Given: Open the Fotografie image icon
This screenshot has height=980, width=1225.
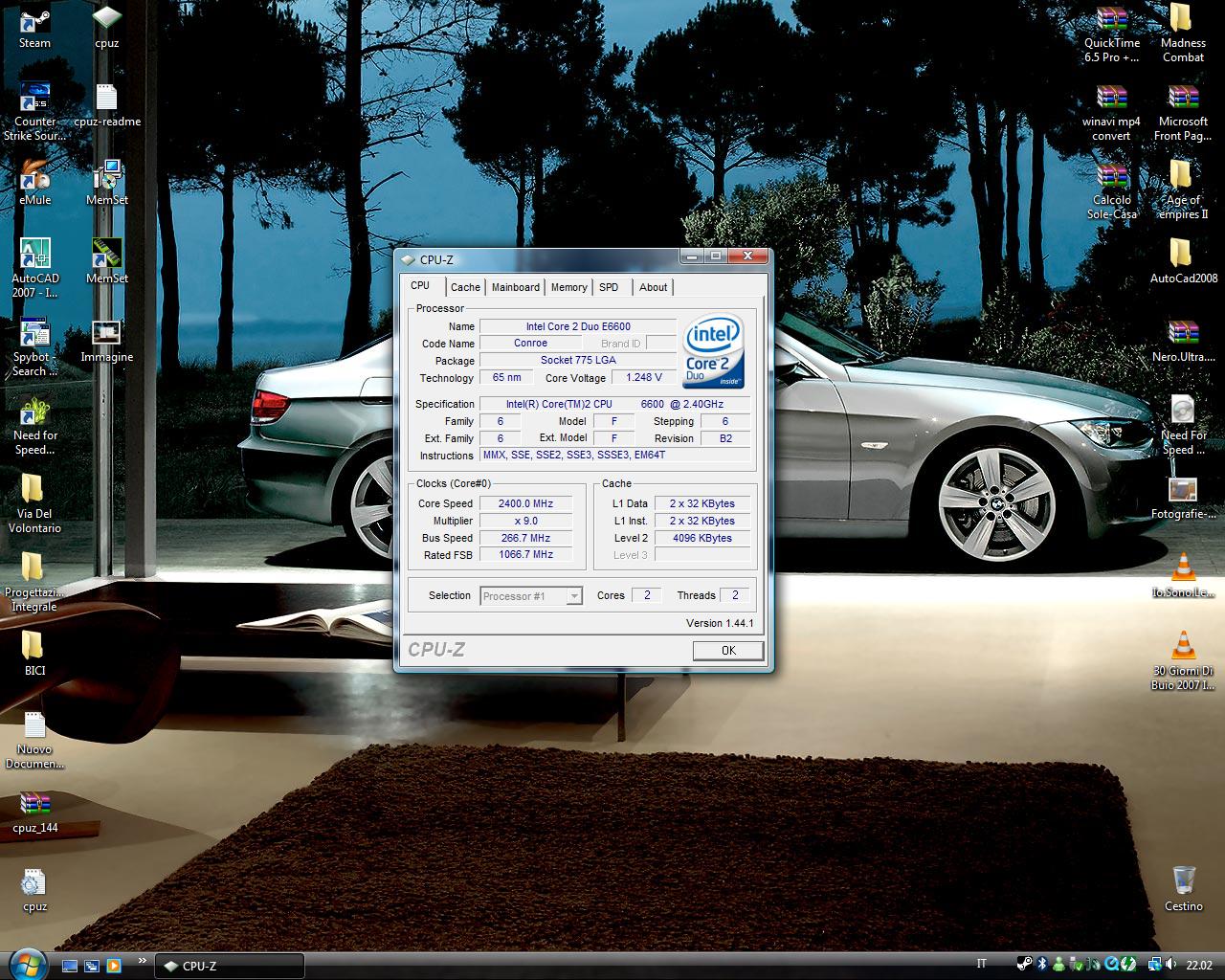Looking at the screenshot, I should (x=1183, y=498).
